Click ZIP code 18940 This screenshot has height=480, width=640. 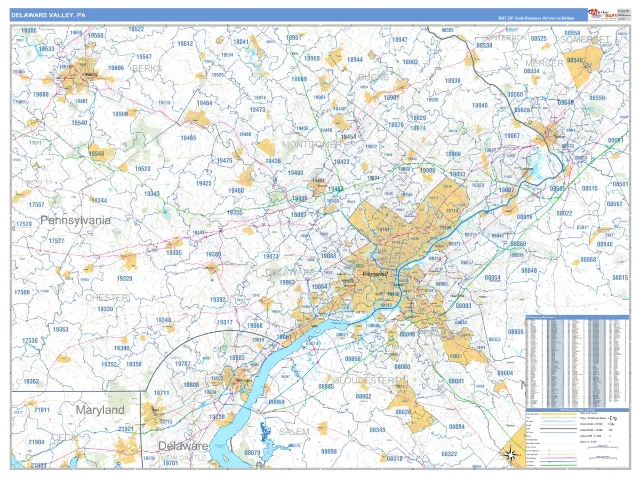tap(480, 105)
